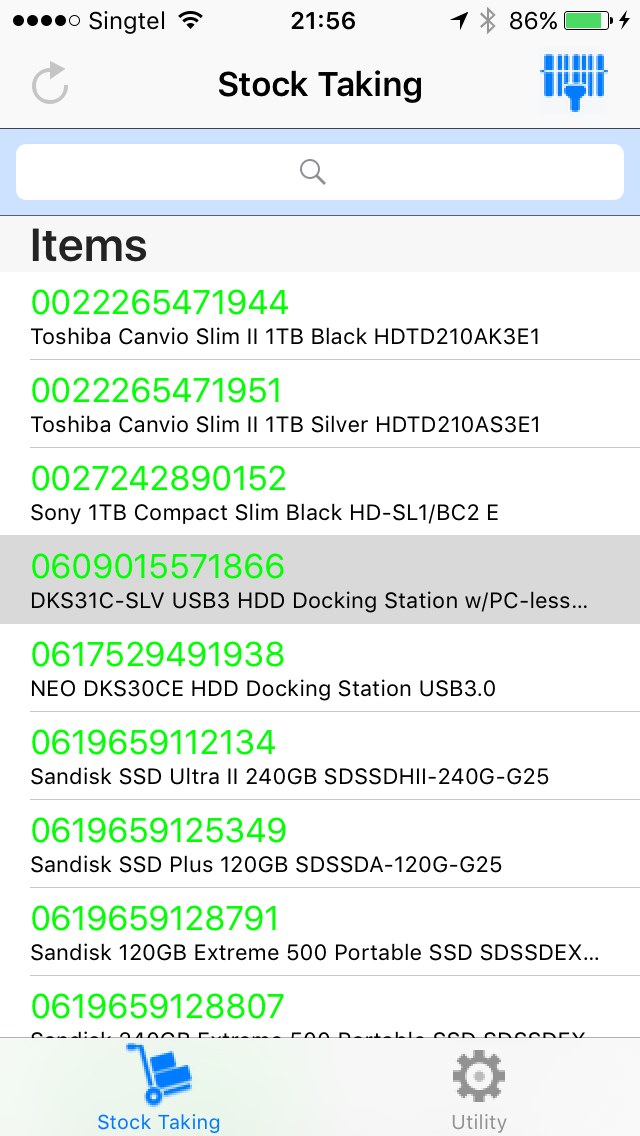Tap the battery status icon

coord(589,21)
